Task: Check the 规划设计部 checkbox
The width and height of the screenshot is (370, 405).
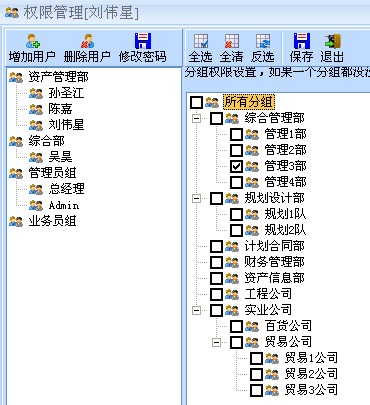Action: point(216,198)
